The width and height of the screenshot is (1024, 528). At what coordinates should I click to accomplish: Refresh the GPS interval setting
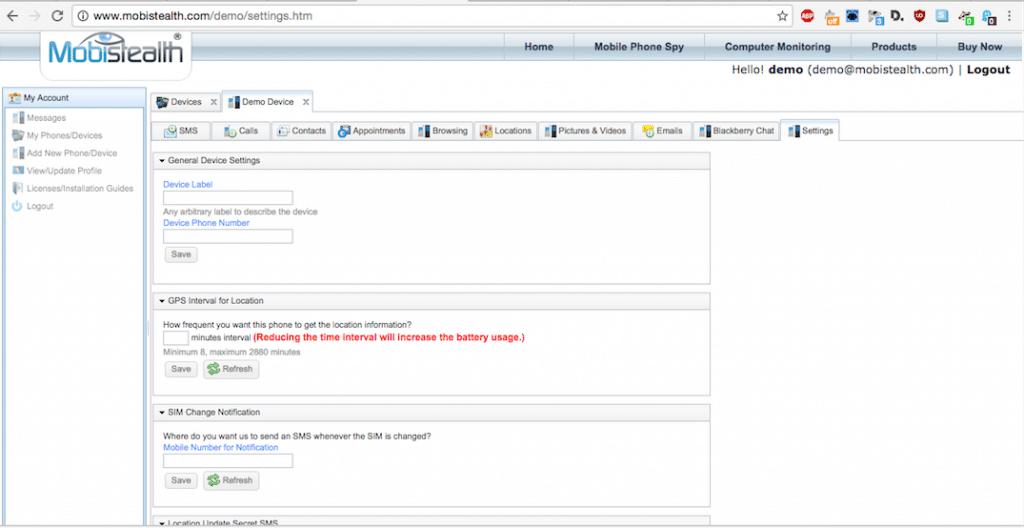point(231,369)
